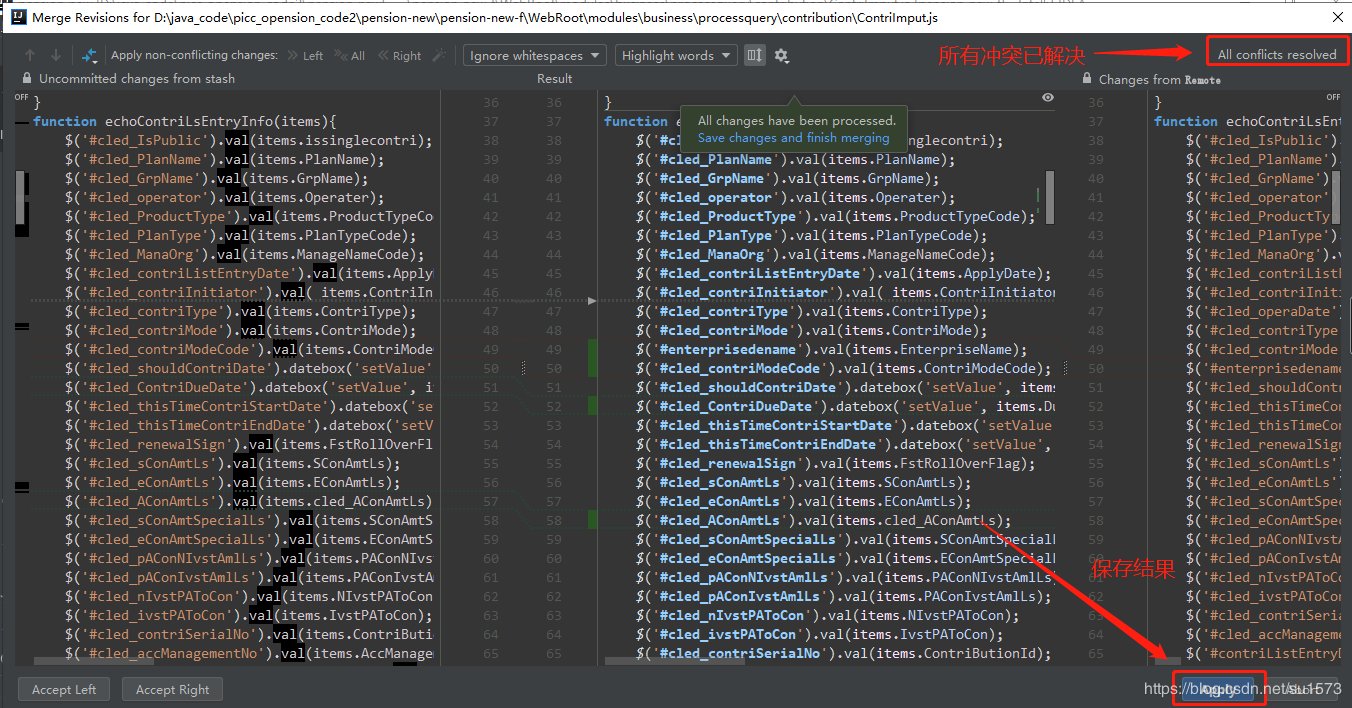This screenshot has width=1352, height=708.
Task: Click the next difference down arrow
Action: pyautogui.click(x=56, y=56)
